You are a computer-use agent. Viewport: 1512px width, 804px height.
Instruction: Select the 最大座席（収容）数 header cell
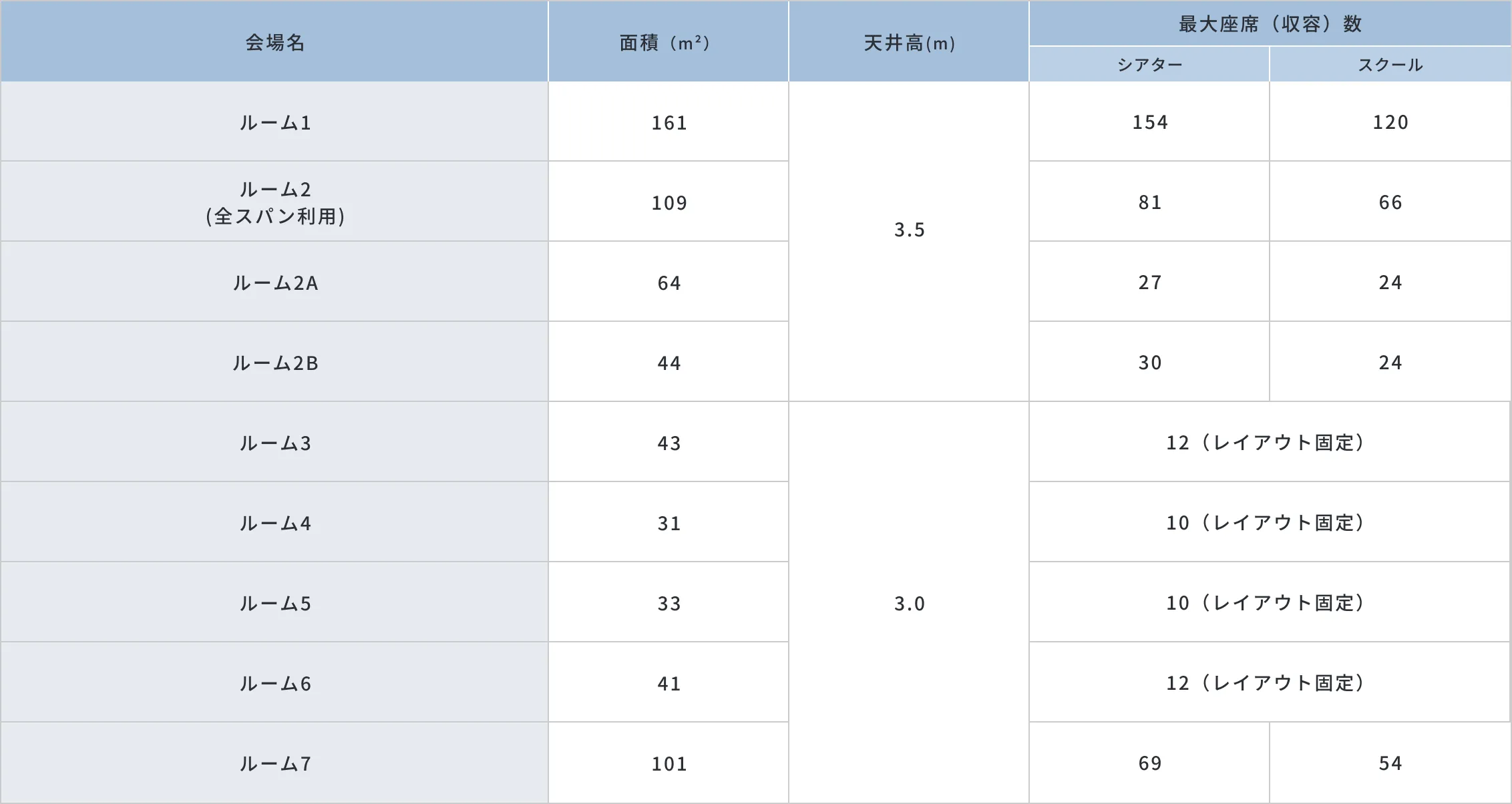[x=1270, y=24]
